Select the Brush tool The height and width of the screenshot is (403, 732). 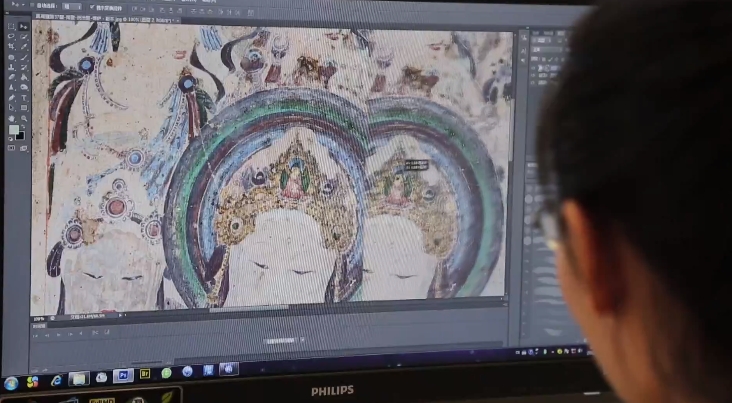point(24,57)
